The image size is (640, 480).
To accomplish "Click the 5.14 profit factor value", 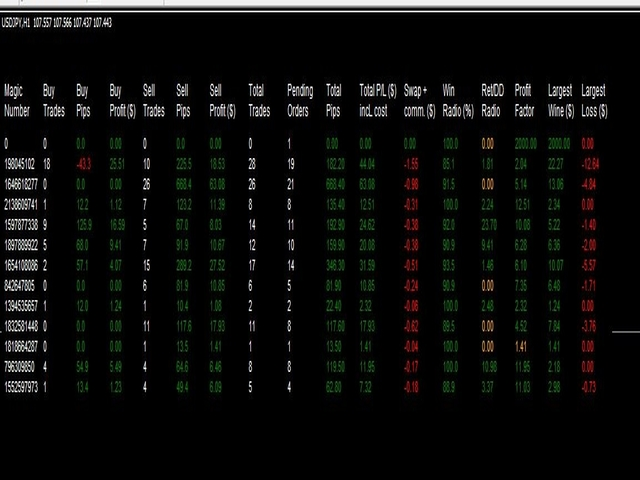I will pos(521,184).
